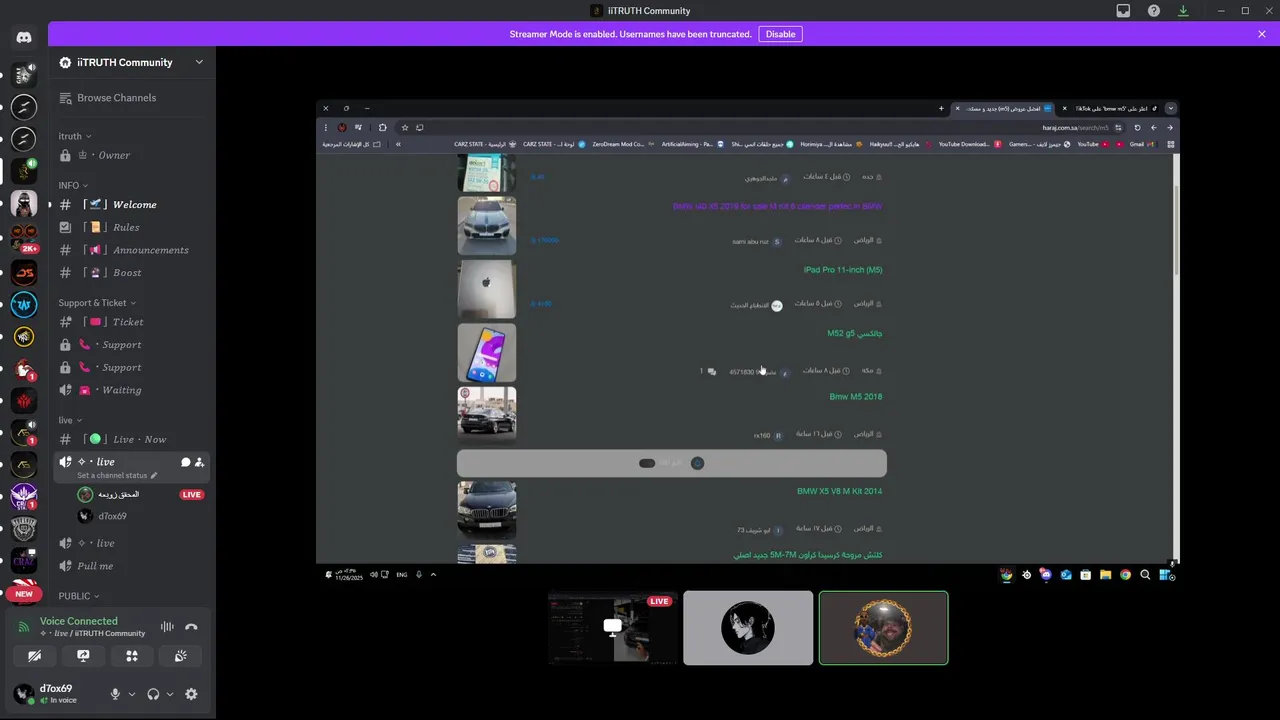Click d7ox69 user avatar in user panel
Image resolution: width=1280 pixels, height=720 pixels.
24,694
